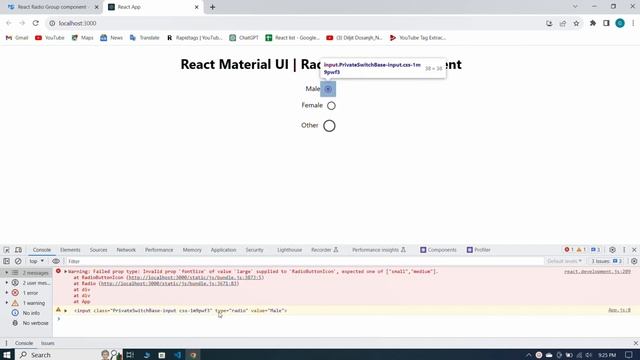
Task: Reload the page
Action: click(x=36, y=23)
